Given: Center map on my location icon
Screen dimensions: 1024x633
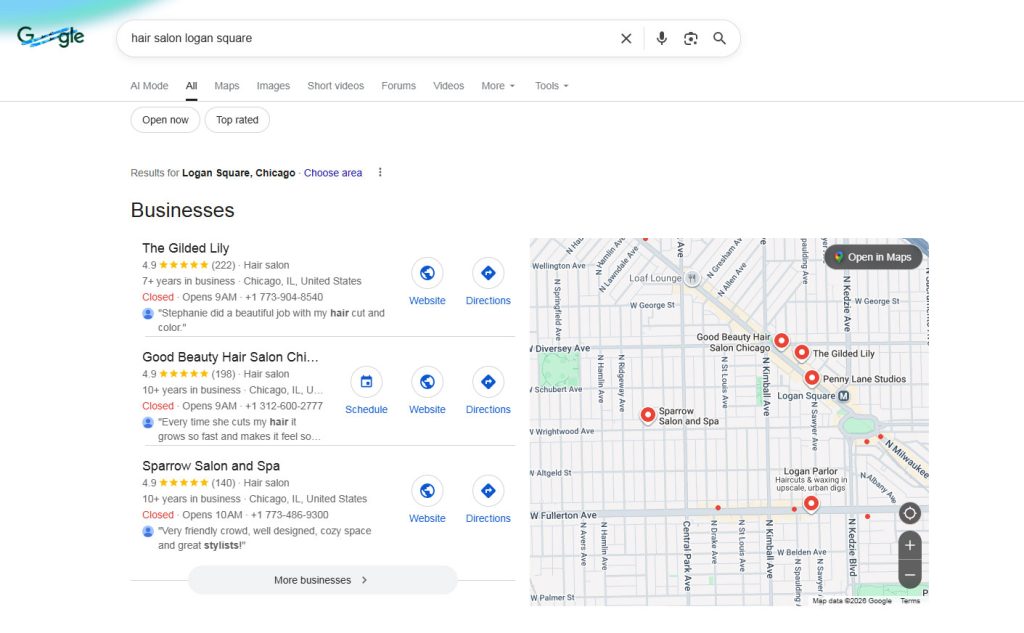Looking at the screenshot, I should [x=909, y=514].
